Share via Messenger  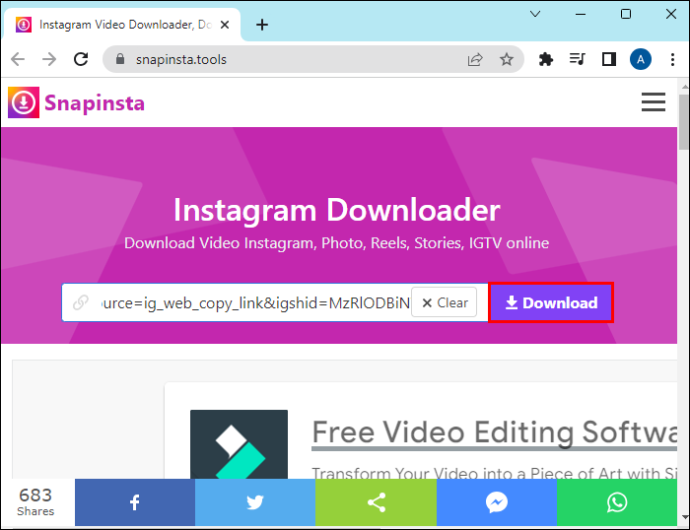tap(496, 502)
